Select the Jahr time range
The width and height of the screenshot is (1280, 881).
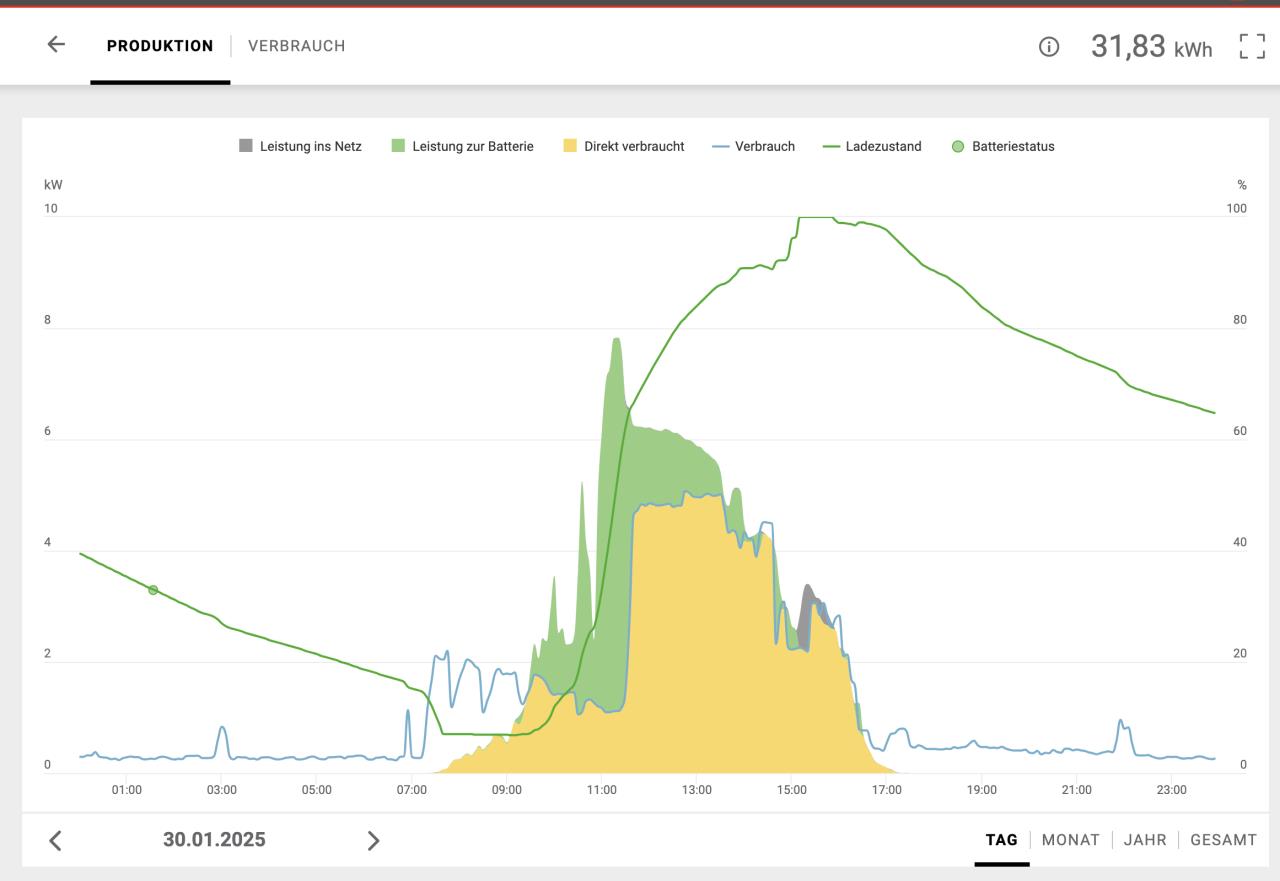tap(1145, 840)
